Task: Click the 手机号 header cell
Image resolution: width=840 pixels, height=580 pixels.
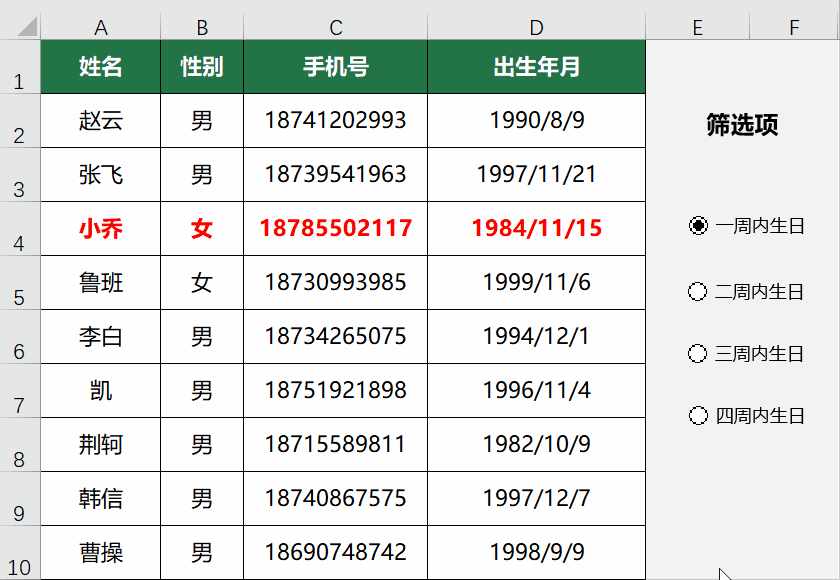Action: (336, 67)
